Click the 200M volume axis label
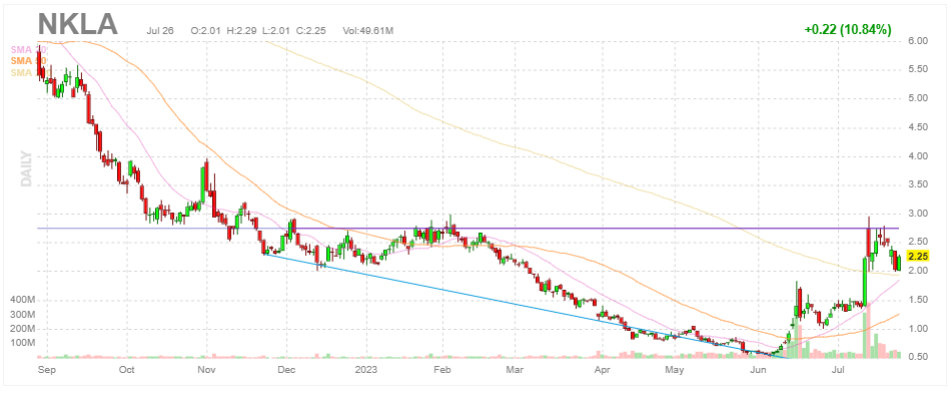 point(22,329)
